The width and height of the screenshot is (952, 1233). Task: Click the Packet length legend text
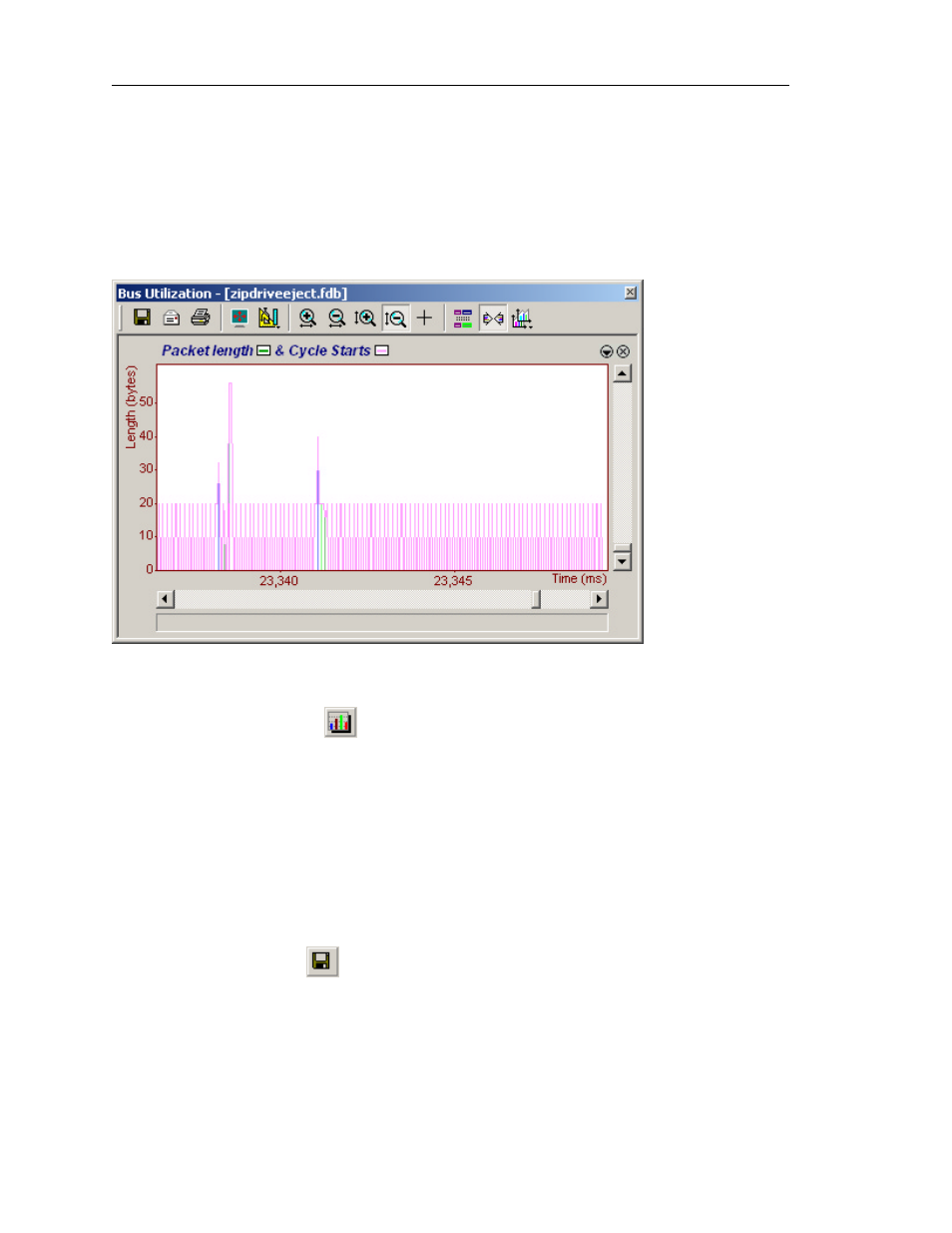coord(208,350)
